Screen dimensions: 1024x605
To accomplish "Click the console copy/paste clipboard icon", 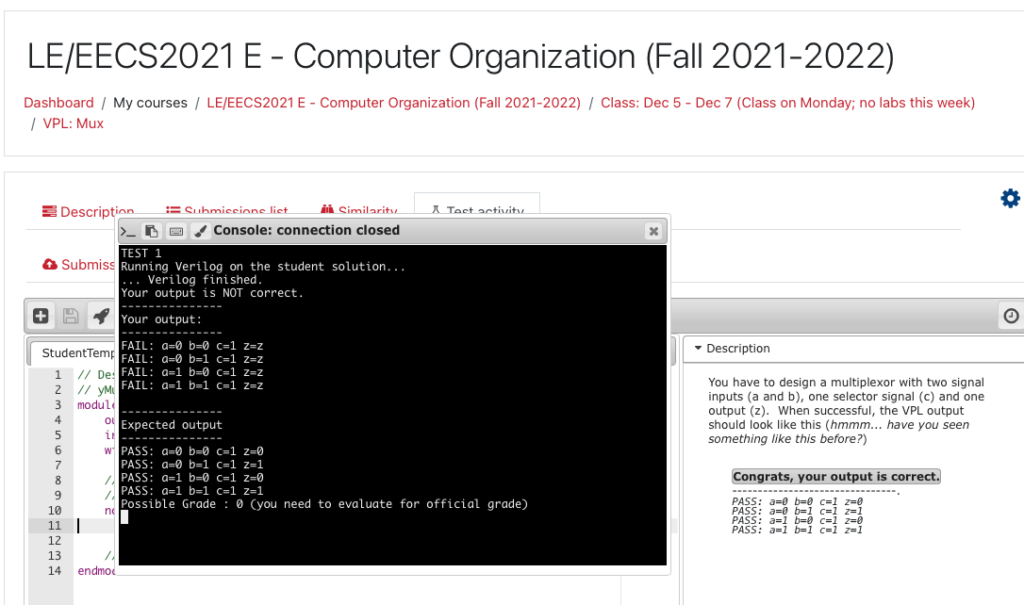I will 152,231.
